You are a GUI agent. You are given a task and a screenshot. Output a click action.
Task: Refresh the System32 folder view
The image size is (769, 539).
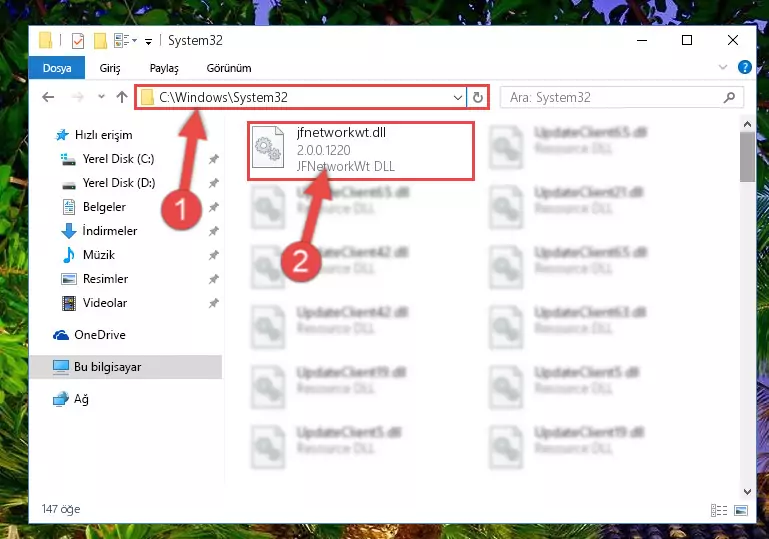coord(478,98)
